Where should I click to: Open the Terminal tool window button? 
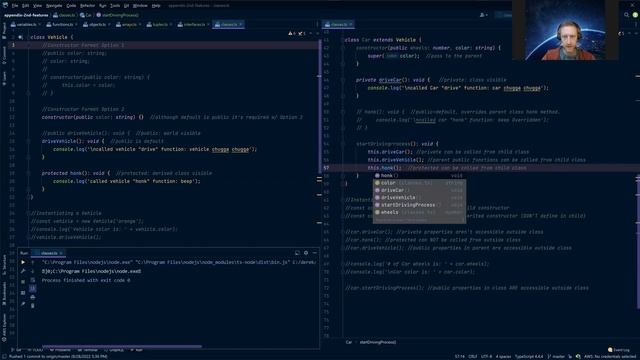[87, 350]
